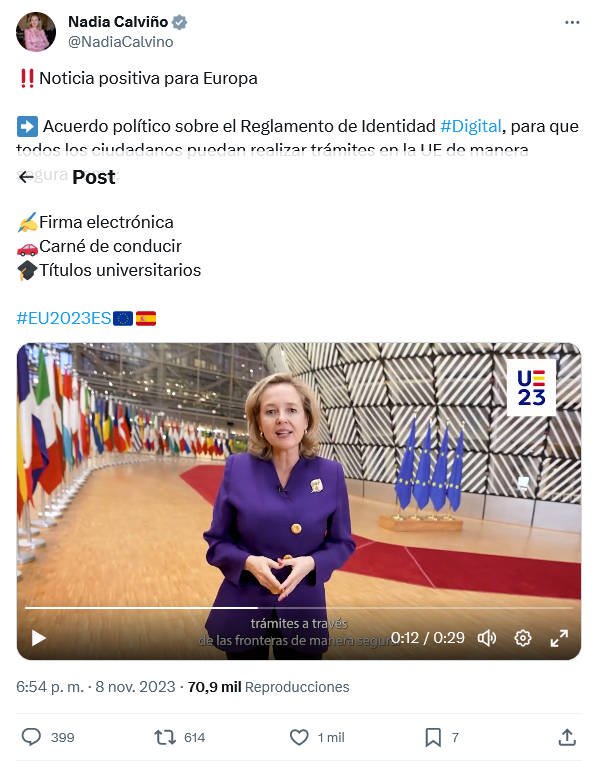
Task: Expand the video to fullscreen
Action: click(559, 638)
